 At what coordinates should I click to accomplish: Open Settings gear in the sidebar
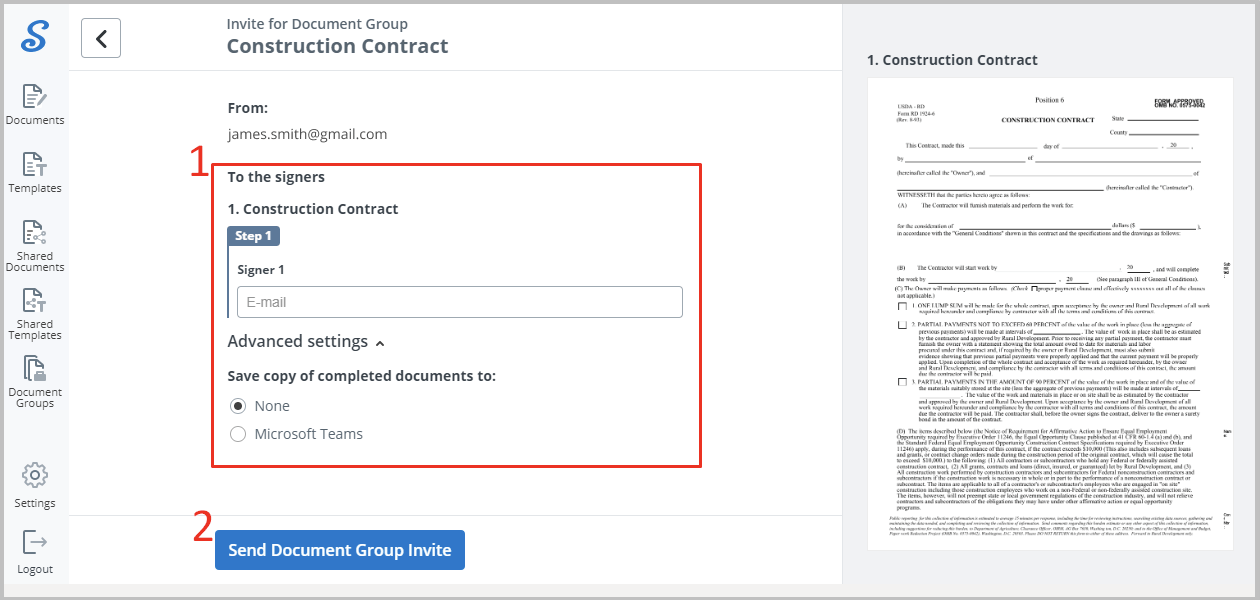(x=35, y=485)
